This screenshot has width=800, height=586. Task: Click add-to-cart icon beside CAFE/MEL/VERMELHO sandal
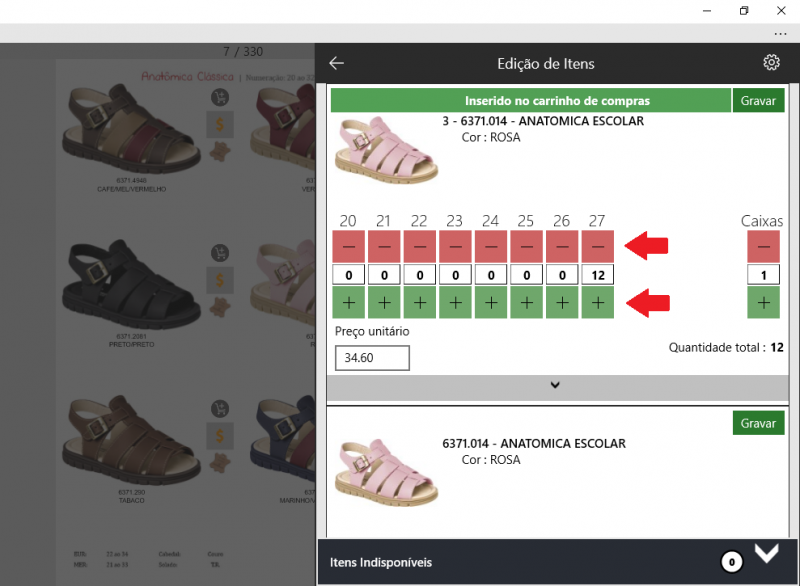220,98
